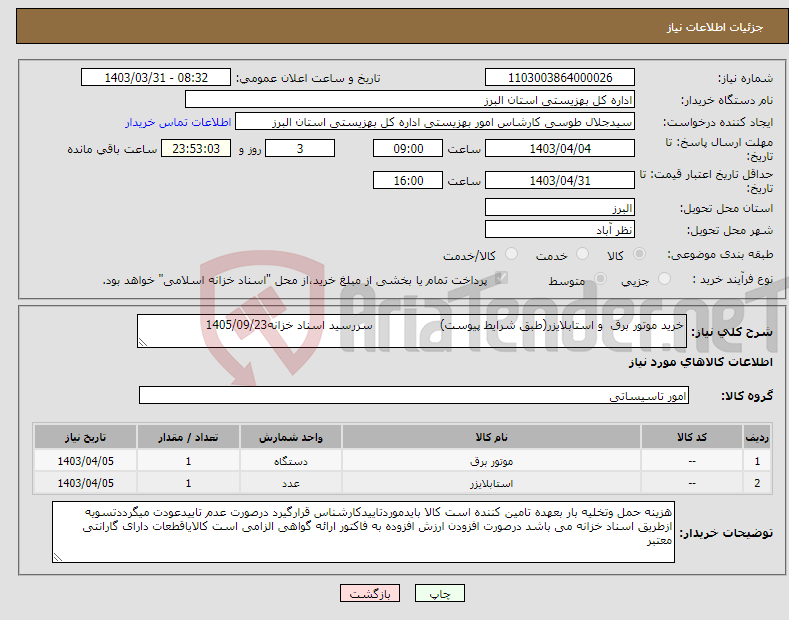Click the price validity date 1403/04/31

[560, 180]
